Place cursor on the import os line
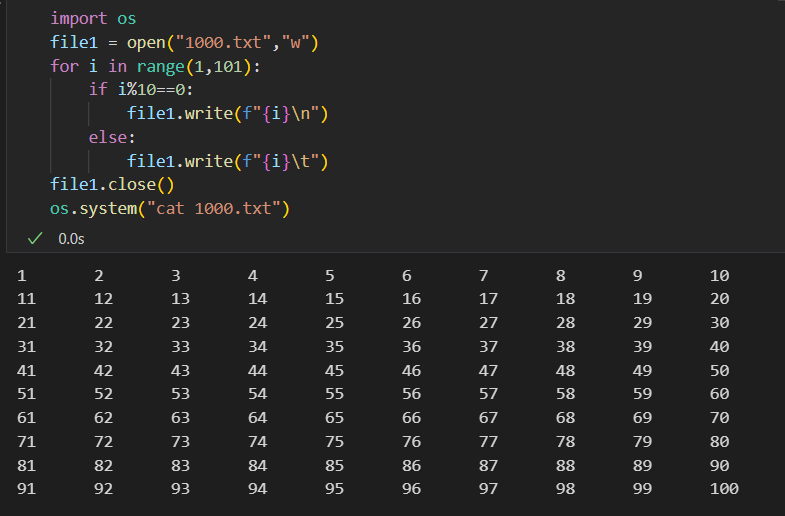The image size is (785, 516). point(93,18)
